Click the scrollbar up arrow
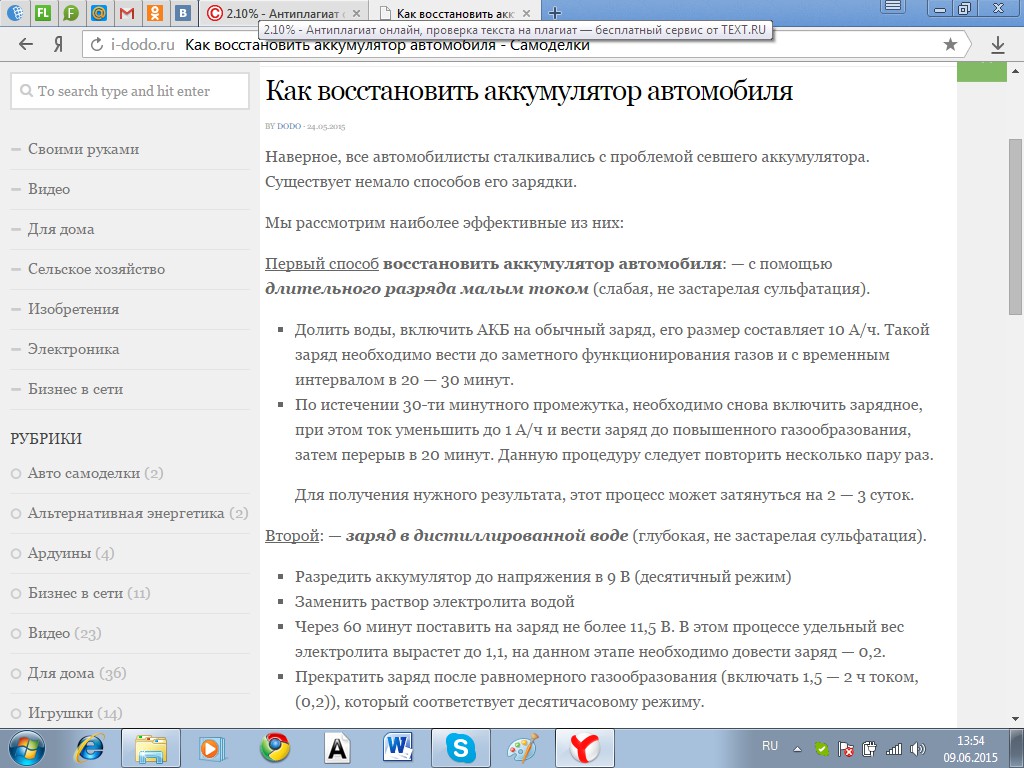This screenshot has height=768, width=1024. coord(1016,71)
